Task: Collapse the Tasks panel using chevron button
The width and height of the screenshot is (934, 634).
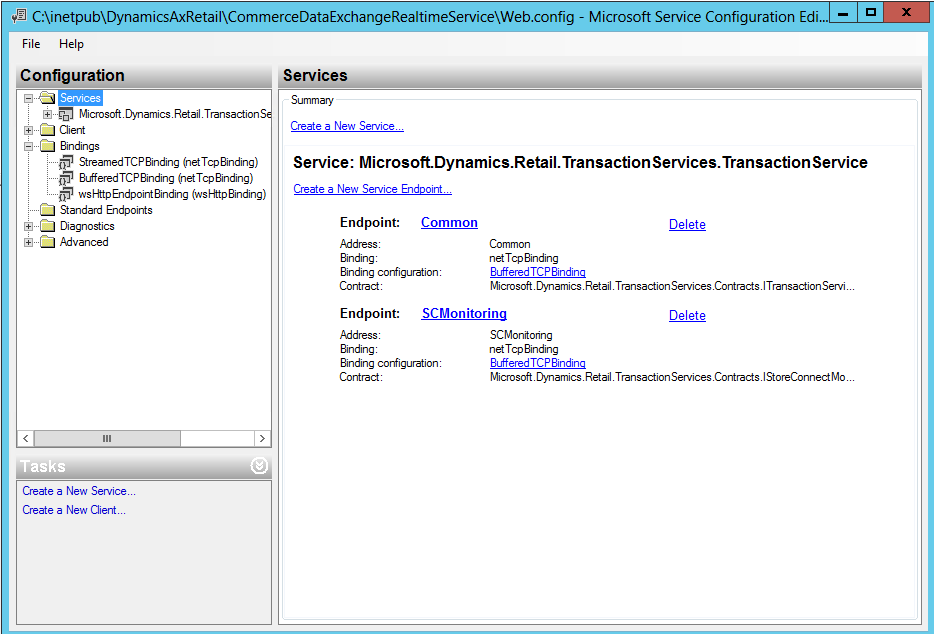Action: point(259,466)
